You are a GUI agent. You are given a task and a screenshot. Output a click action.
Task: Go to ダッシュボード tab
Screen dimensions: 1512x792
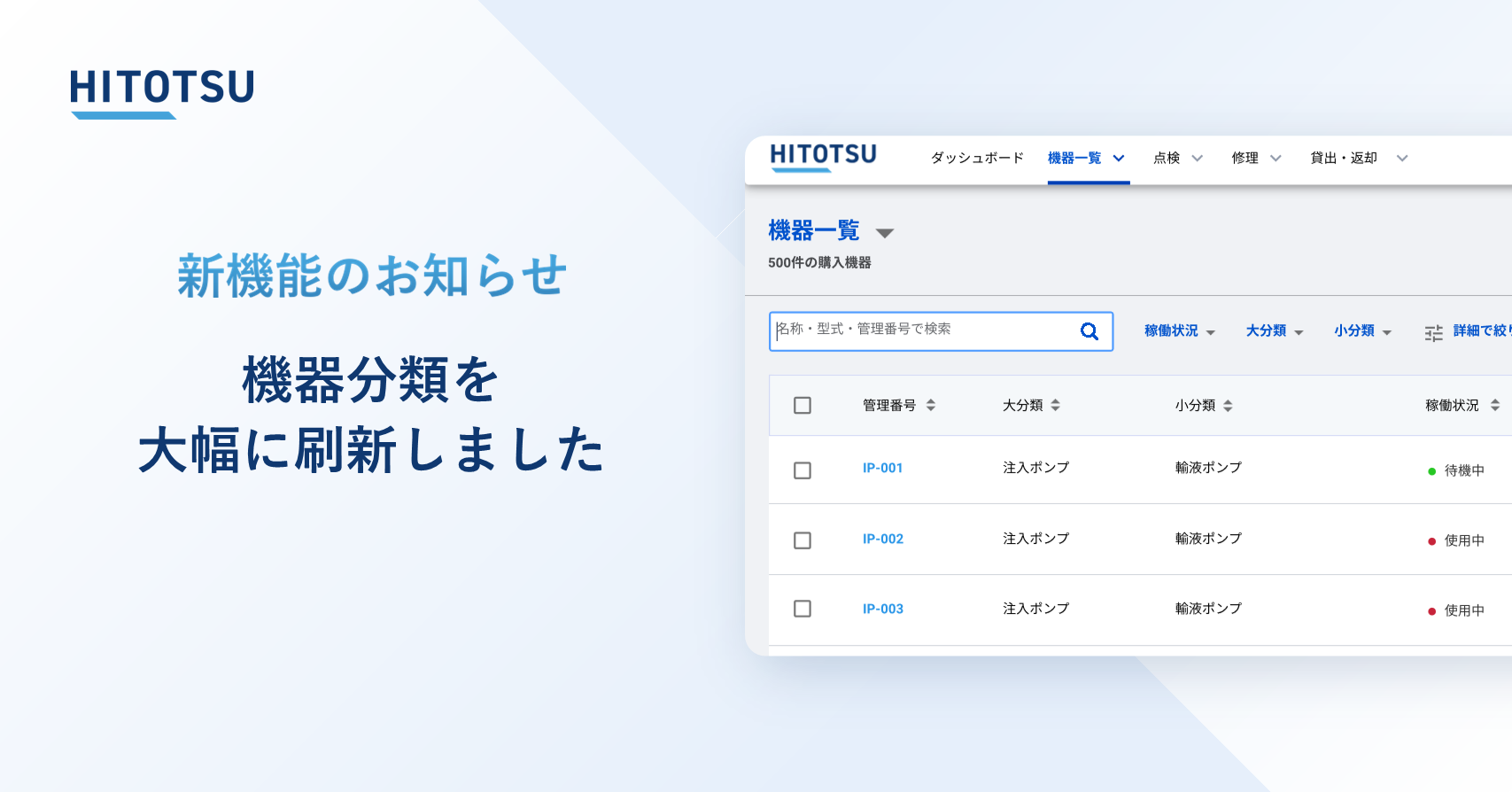(x=977, y=158)
